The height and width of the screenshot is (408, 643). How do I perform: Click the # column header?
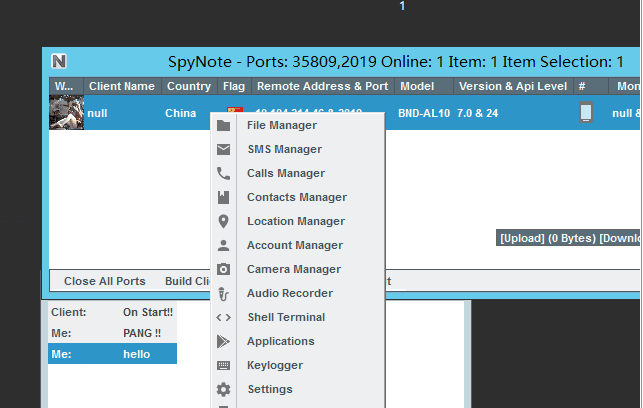(x=591, y=86)
